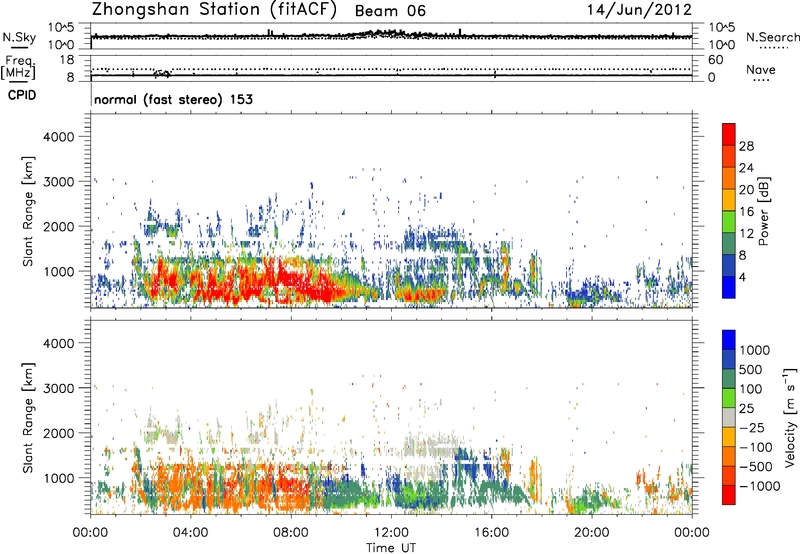Screen dimensions: 800x554
Task: Select the '4' power colorbar label
Action: click(x=743, y=278)
